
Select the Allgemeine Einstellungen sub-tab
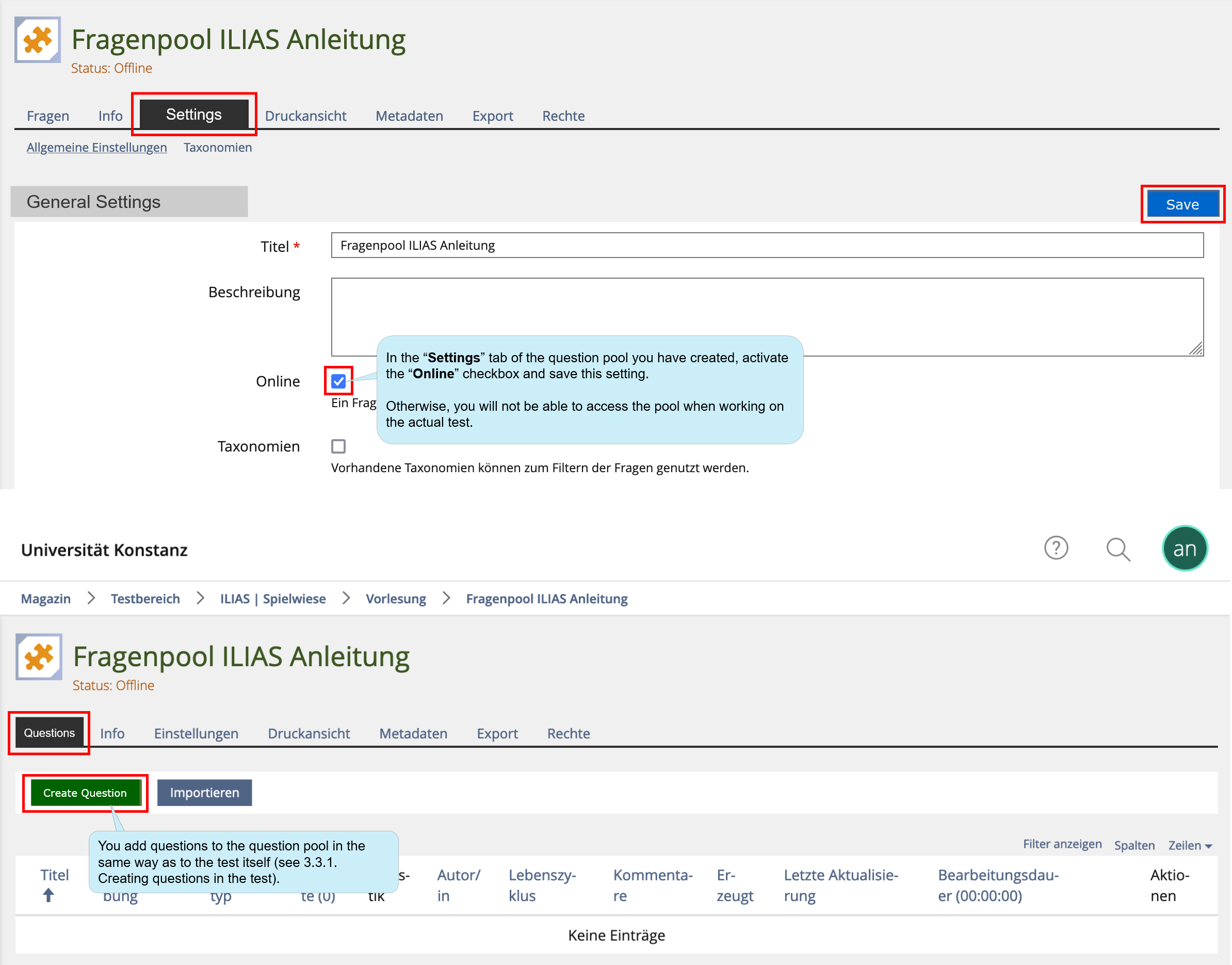click(96, 148)
